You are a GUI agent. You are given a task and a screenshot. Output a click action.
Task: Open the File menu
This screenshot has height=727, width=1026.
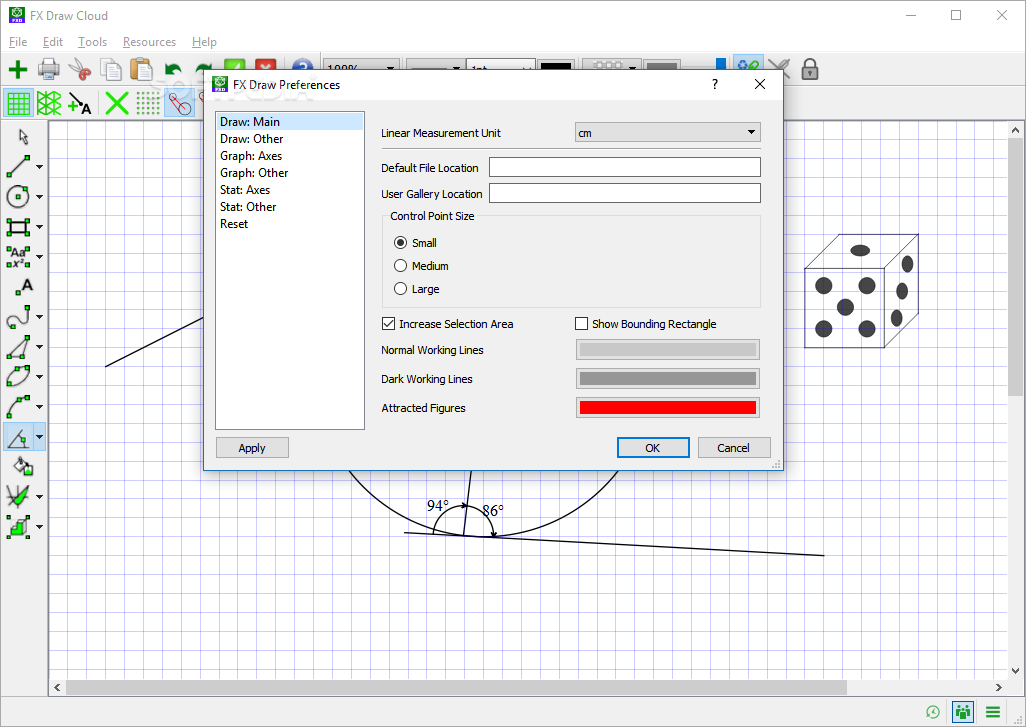tap(18, 42)
